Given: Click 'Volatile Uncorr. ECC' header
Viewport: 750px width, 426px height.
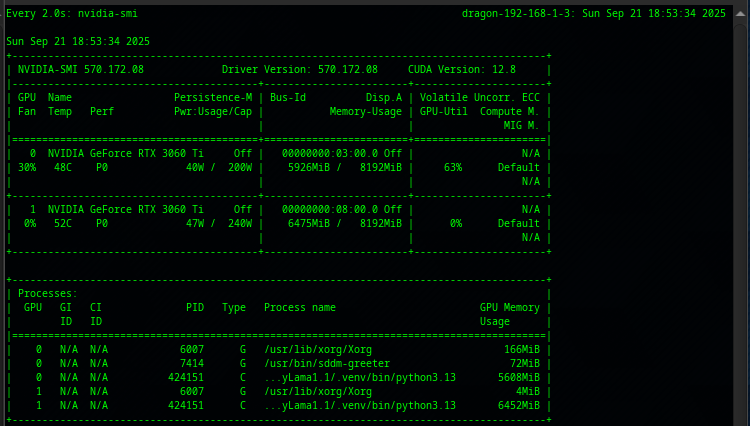Looking at the screenshot, I should 480,98.
